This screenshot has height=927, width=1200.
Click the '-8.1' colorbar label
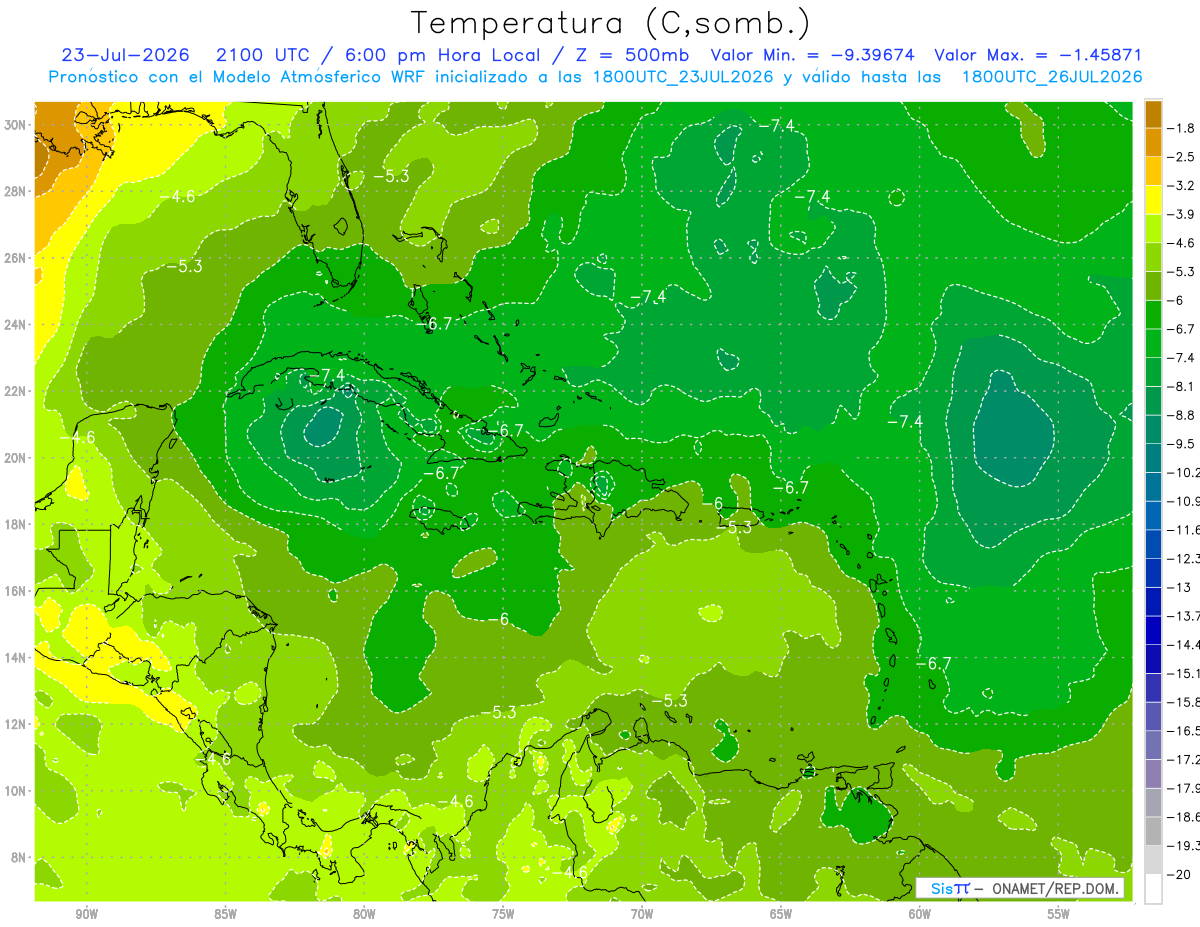[x=1181, y=386]
